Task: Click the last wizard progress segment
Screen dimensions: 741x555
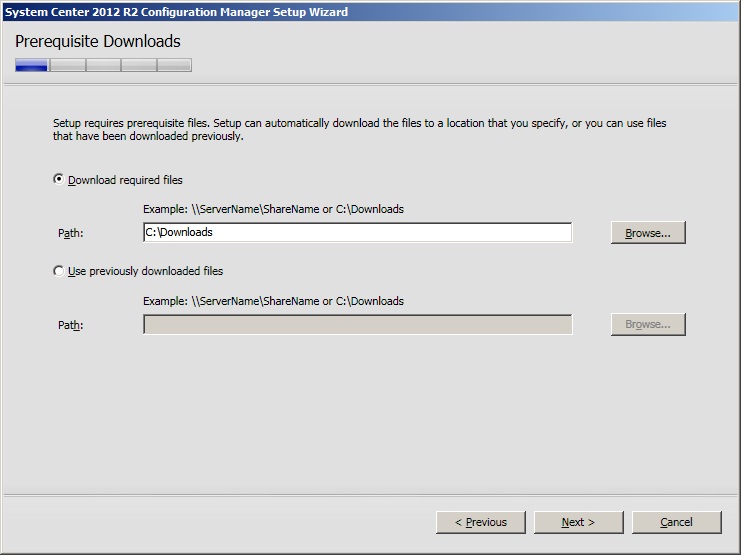Action: click(174, 66)
